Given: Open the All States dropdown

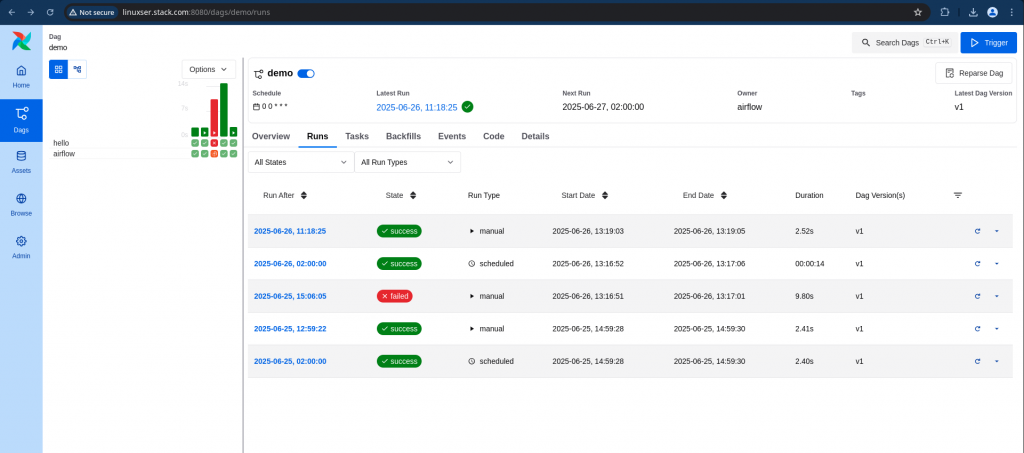Looking at the screenshot, I should (x=301, y=162).
